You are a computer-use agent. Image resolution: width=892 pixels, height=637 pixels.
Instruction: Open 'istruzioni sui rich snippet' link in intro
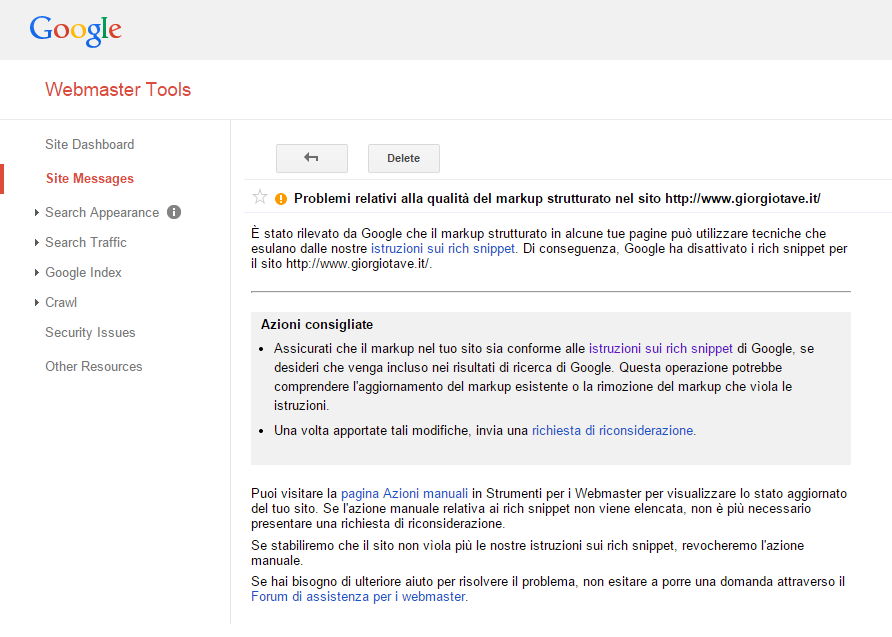443,248
